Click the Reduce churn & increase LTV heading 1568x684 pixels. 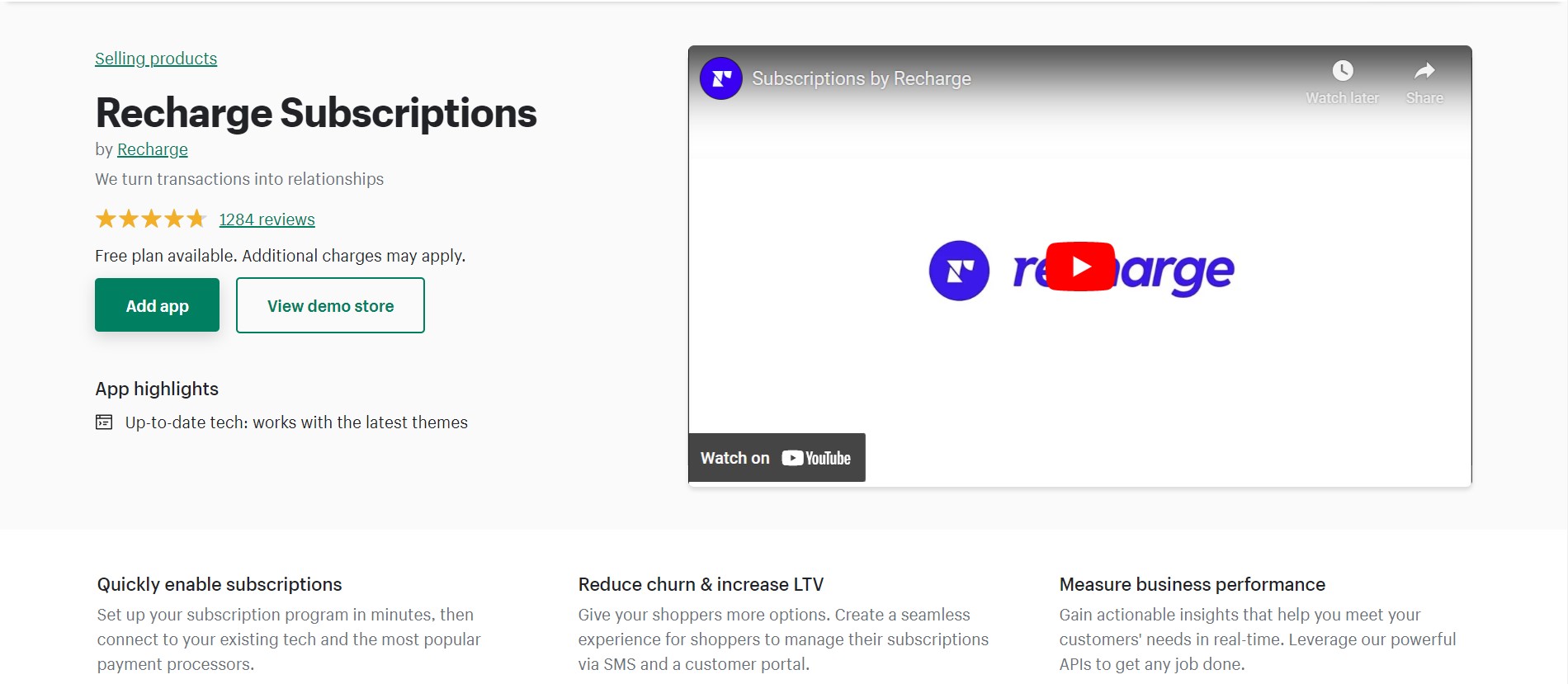(701, 584)
